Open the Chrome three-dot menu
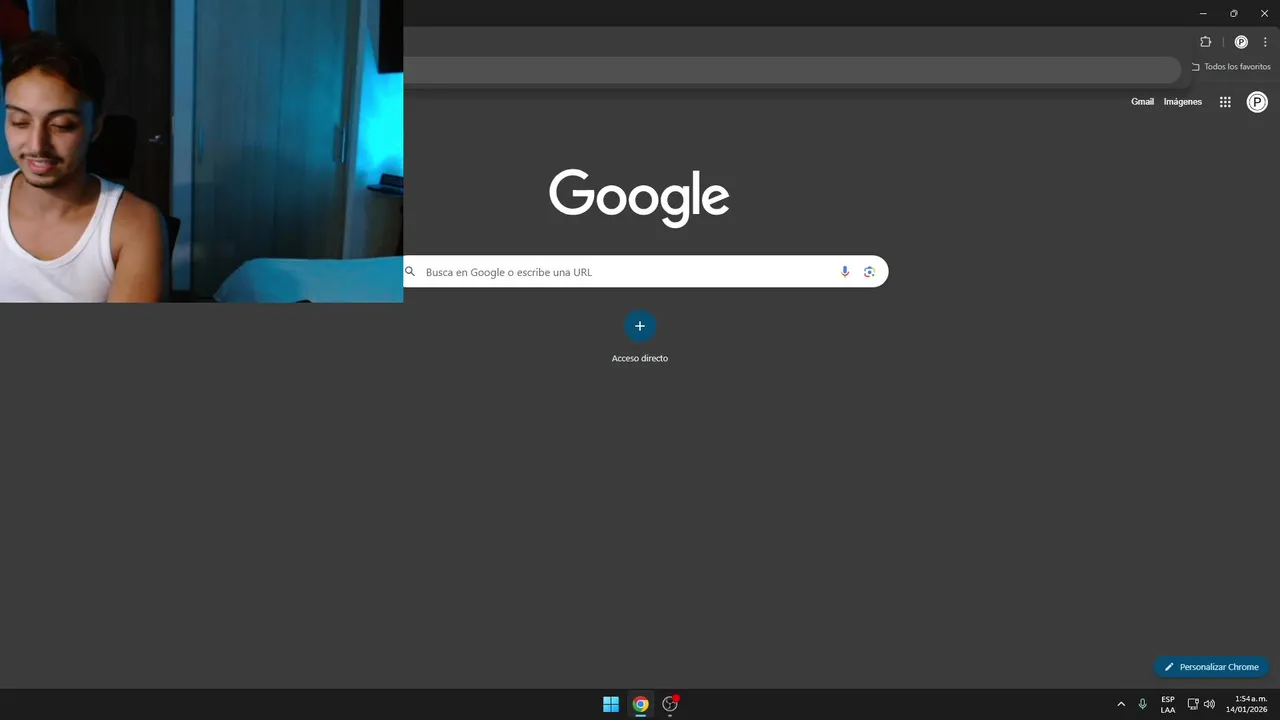 pos(1265,42)
